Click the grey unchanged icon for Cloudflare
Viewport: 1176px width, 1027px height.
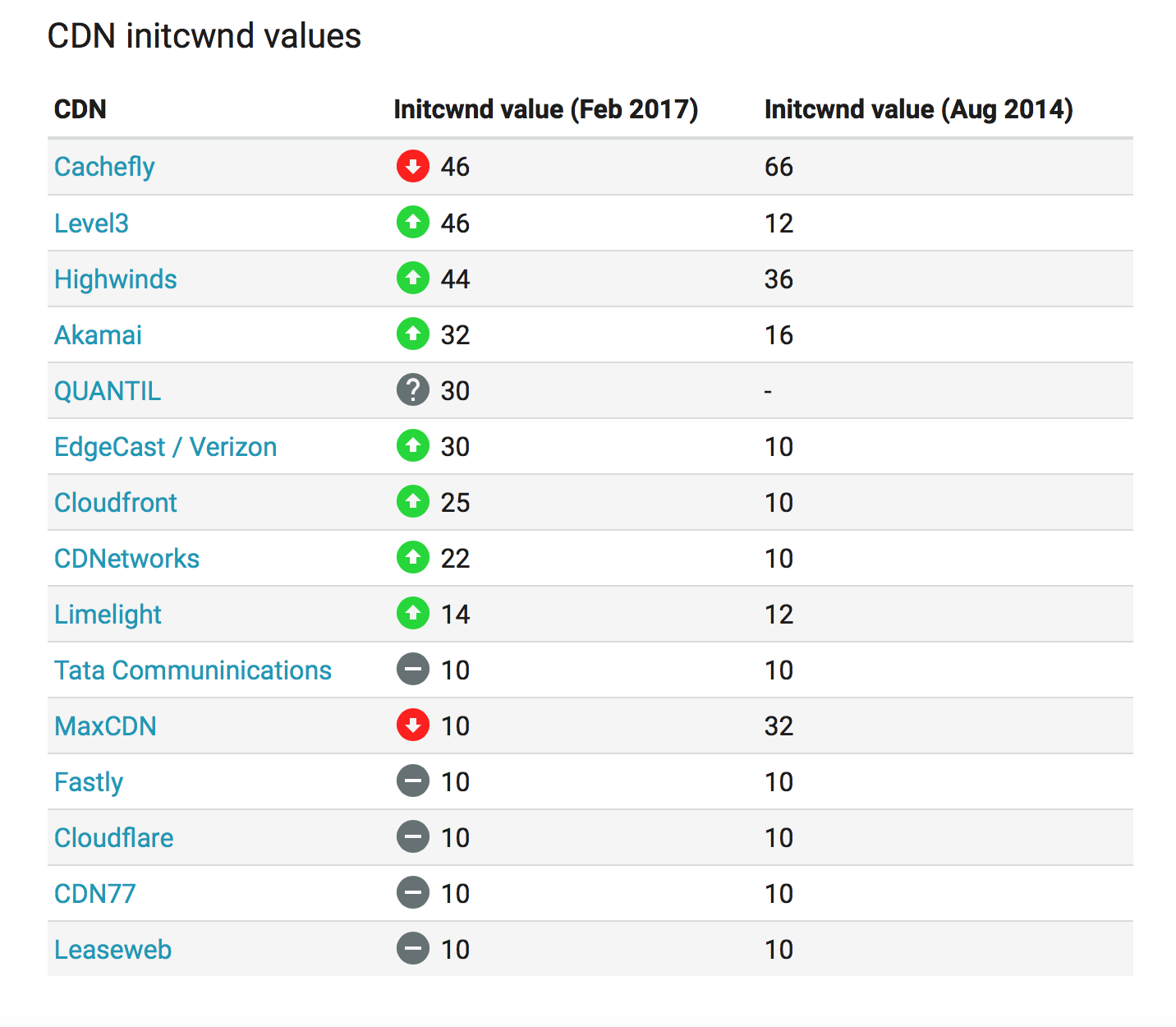[413, 836]
